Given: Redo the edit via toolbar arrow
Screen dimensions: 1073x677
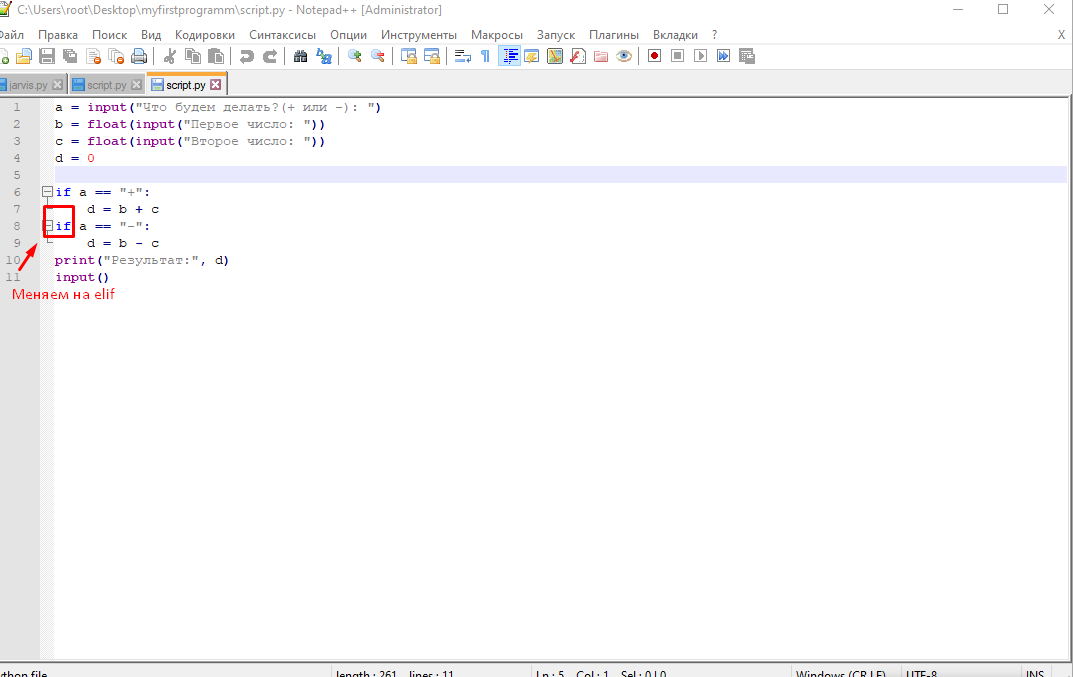Looking at the screenshot, I should 270,56.
